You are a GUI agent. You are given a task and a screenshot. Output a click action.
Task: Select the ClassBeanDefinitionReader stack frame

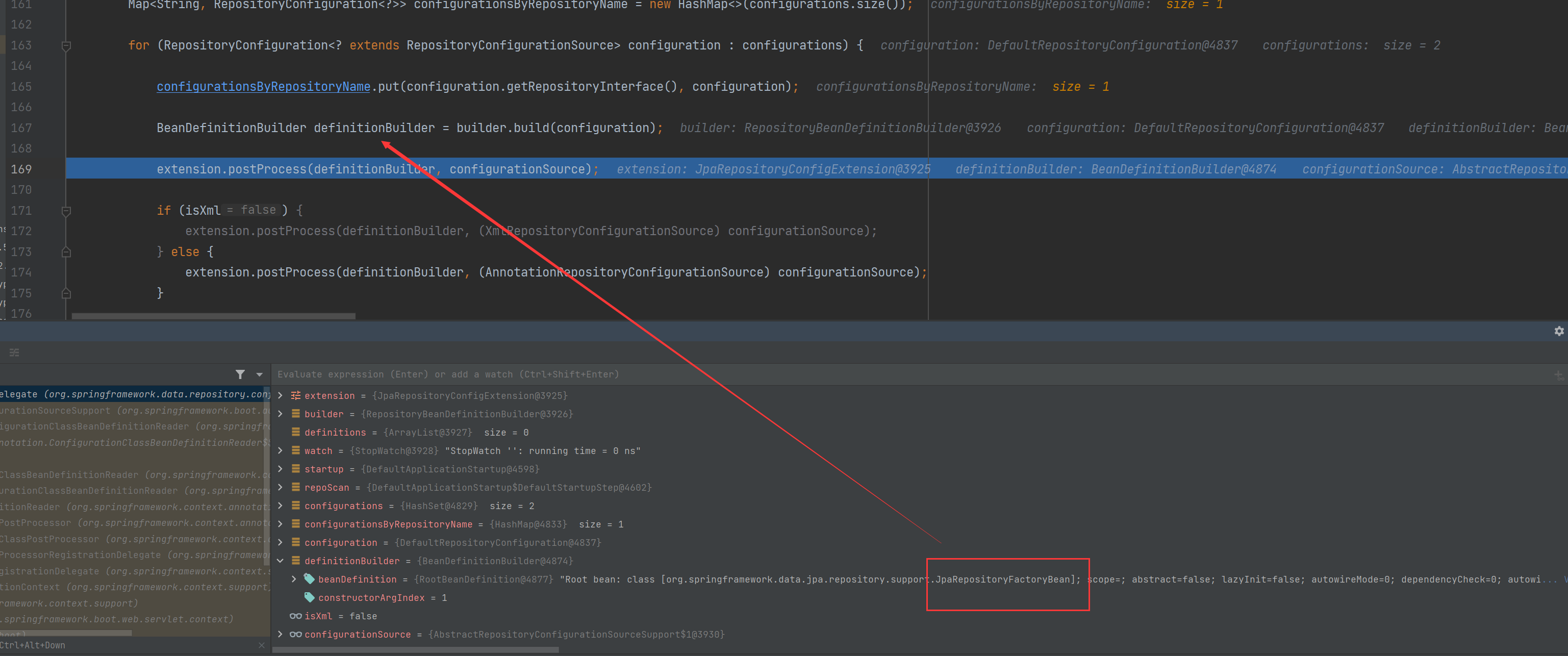tap(134, 475)
